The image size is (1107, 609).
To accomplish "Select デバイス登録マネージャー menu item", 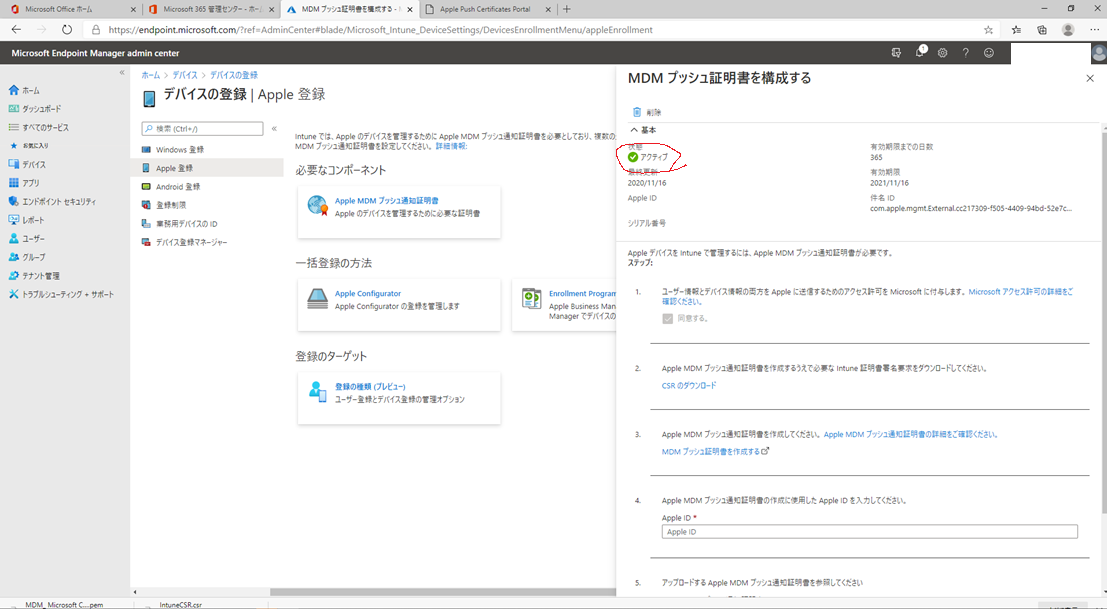I will 207,242.
